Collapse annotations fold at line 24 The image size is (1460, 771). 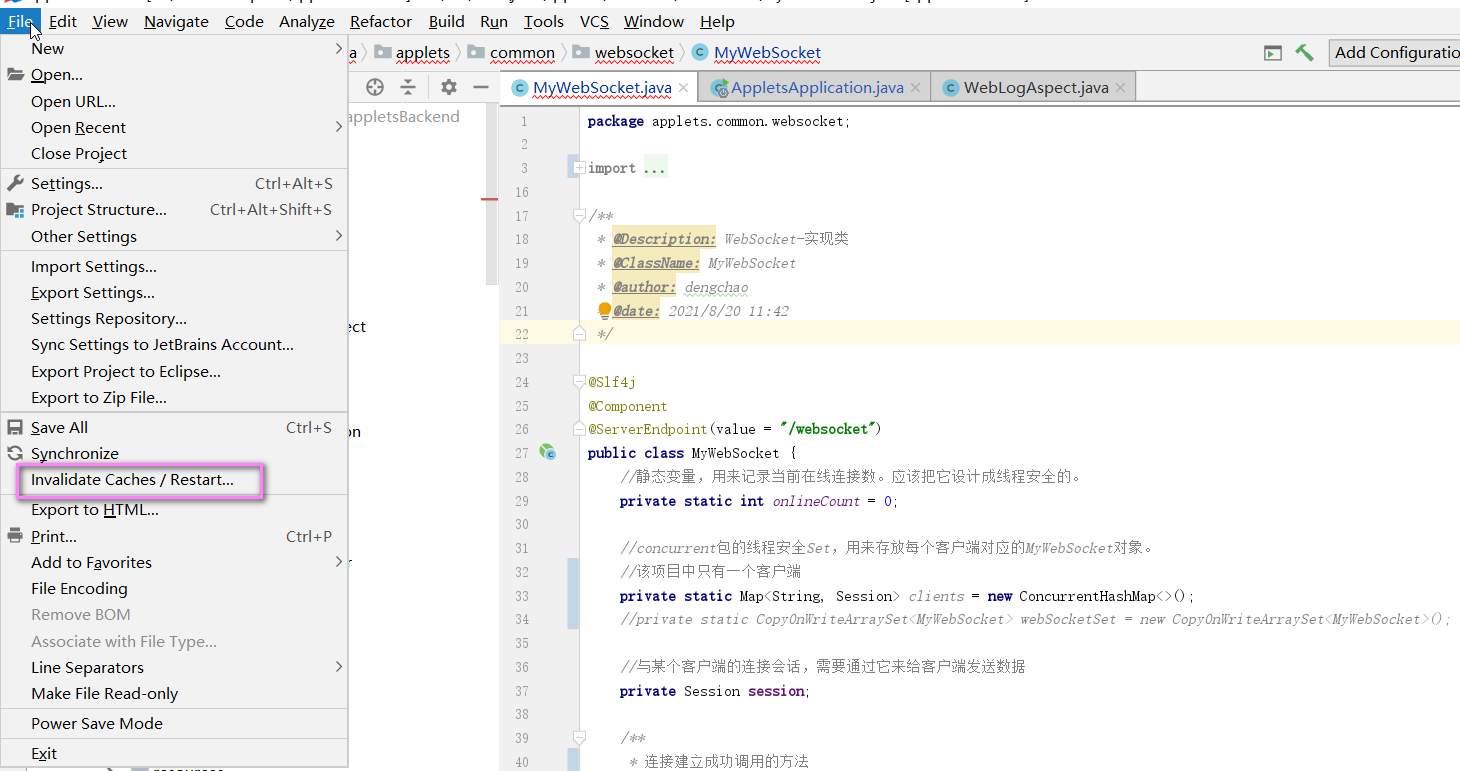(579, 382)
